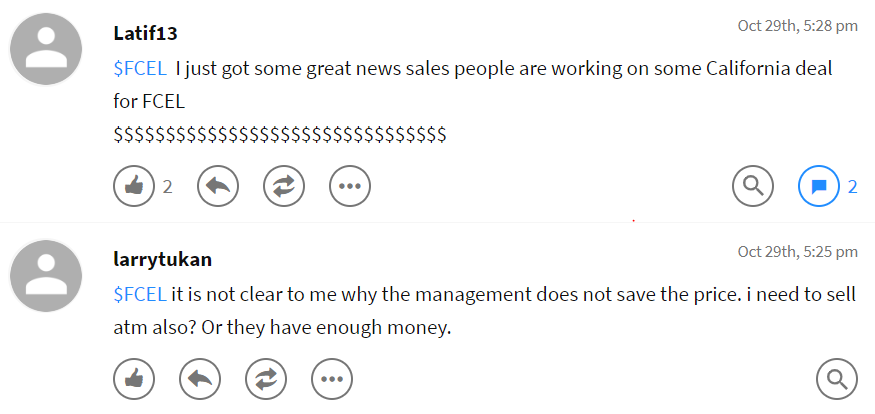Open more options on larrytukan's post

[332, 379]
